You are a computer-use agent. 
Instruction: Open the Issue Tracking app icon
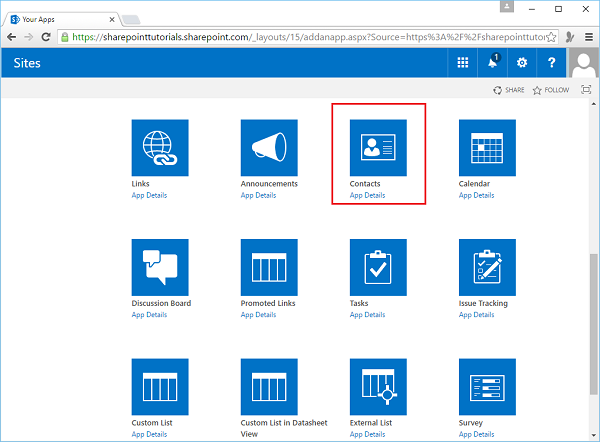pos(487,267)
